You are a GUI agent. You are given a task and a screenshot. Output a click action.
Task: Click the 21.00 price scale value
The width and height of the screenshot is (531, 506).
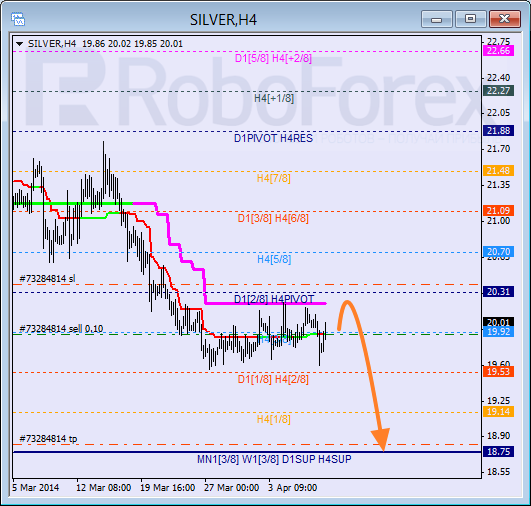point(498,221)
